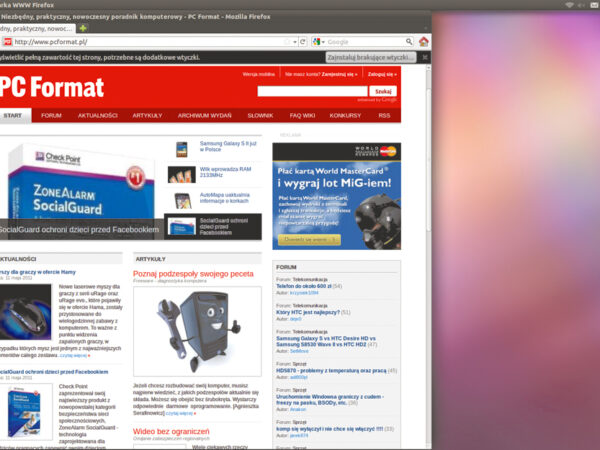Click the network wifi indicator icon
Image resolution: width=600 pixels, height=450 pixels.
point(569,6)
